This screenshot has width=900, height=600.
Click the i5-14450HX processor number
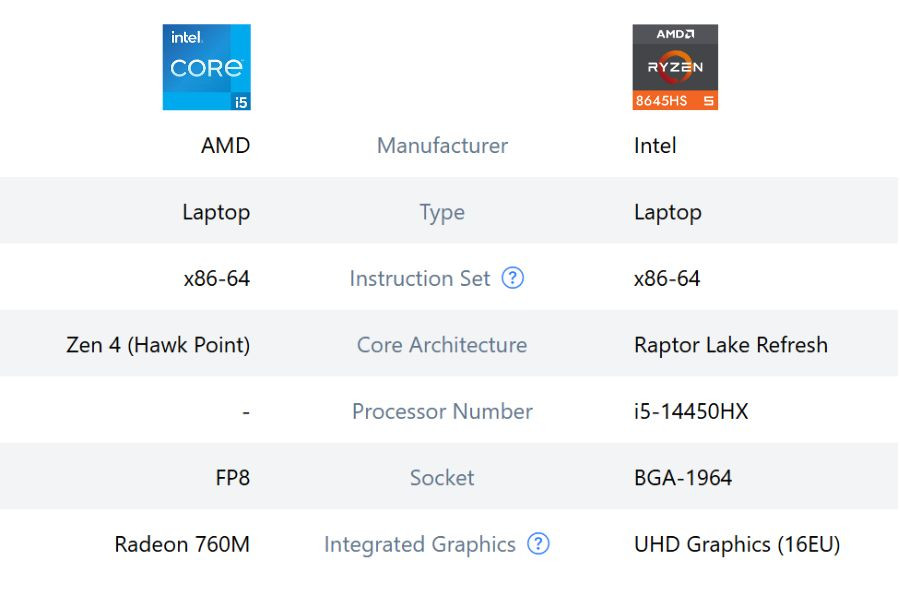(x=691, y=411)
